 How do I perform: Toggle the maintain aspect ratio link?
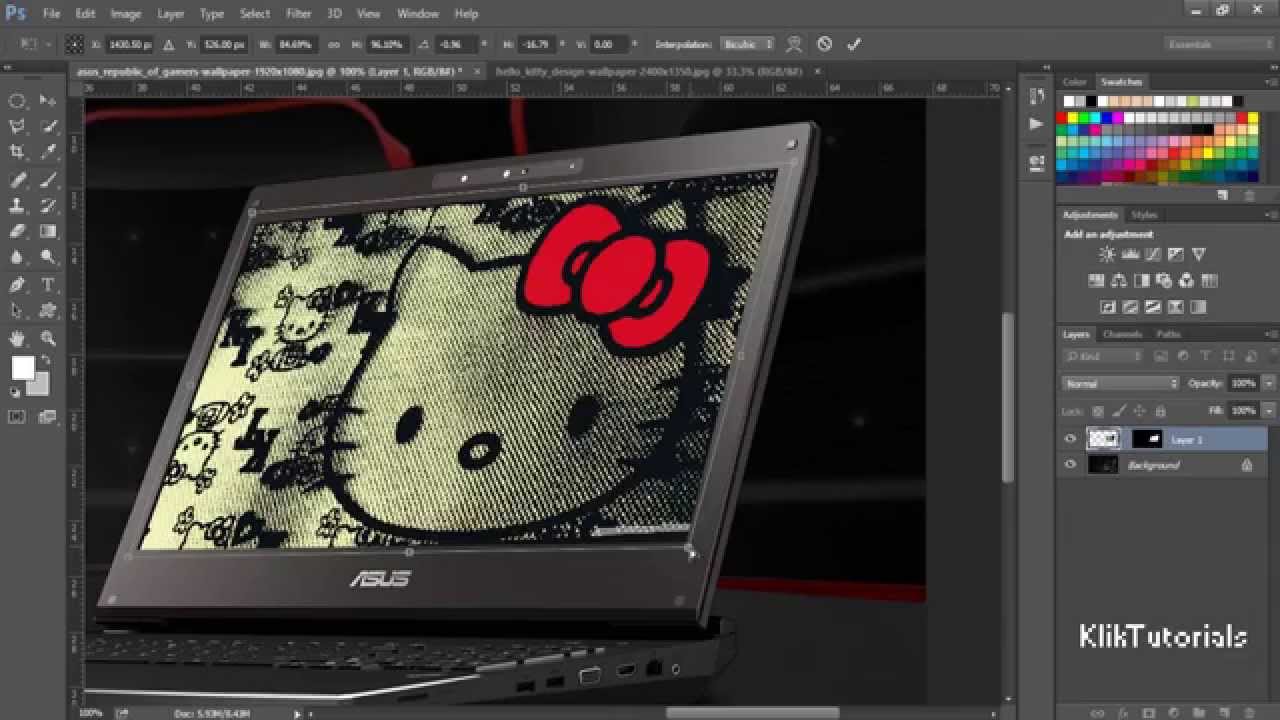point(334,44)
